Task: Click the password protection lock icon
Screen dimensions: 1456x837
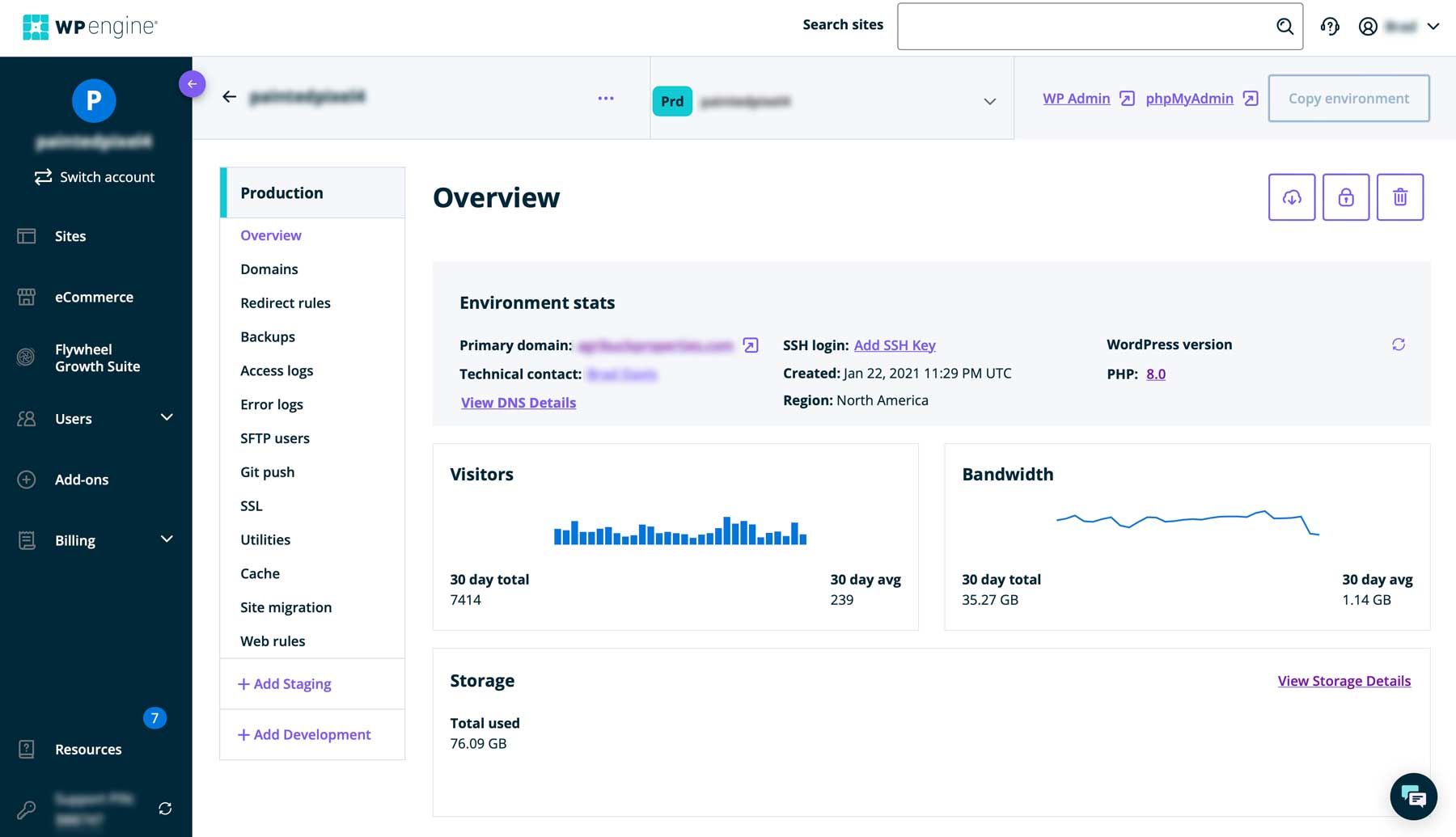Action: tap(1345, 197)
